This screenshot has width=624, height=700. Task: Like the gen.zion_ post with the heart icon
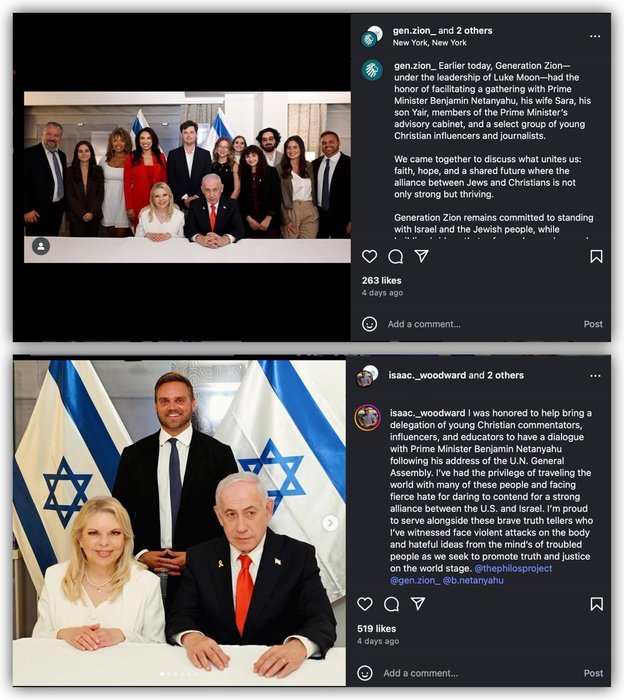369,256
